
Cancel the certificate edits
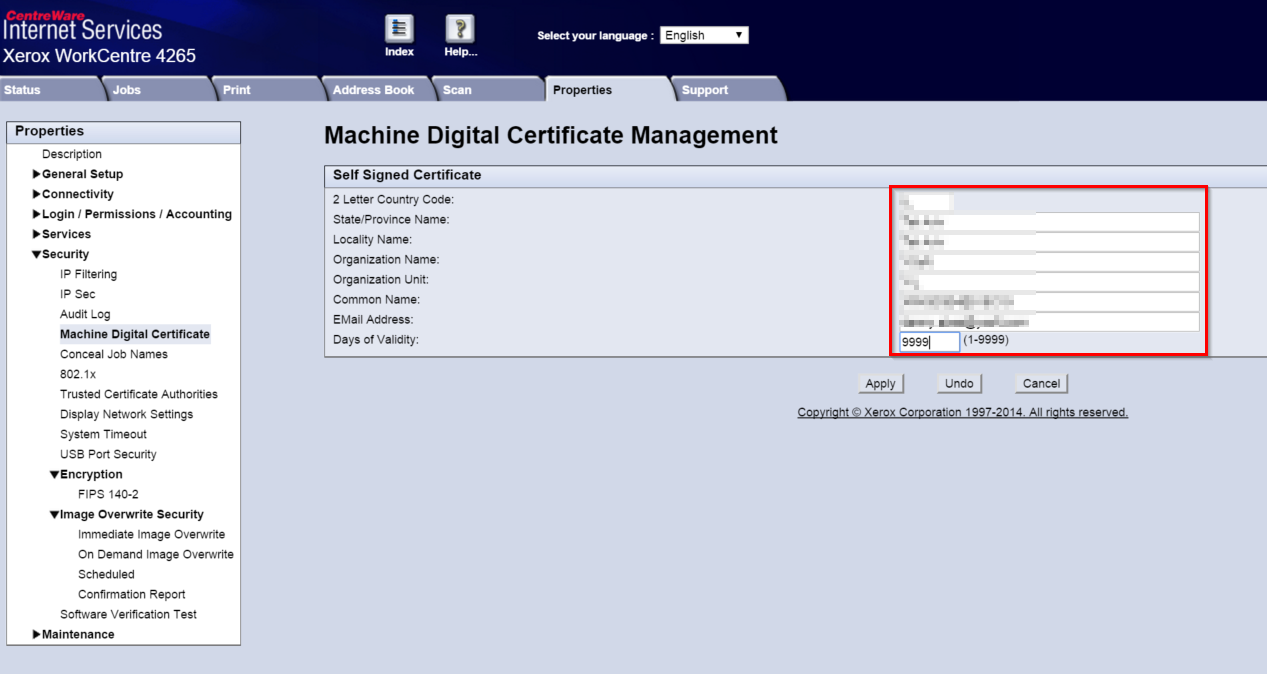tap(1041, 383)
